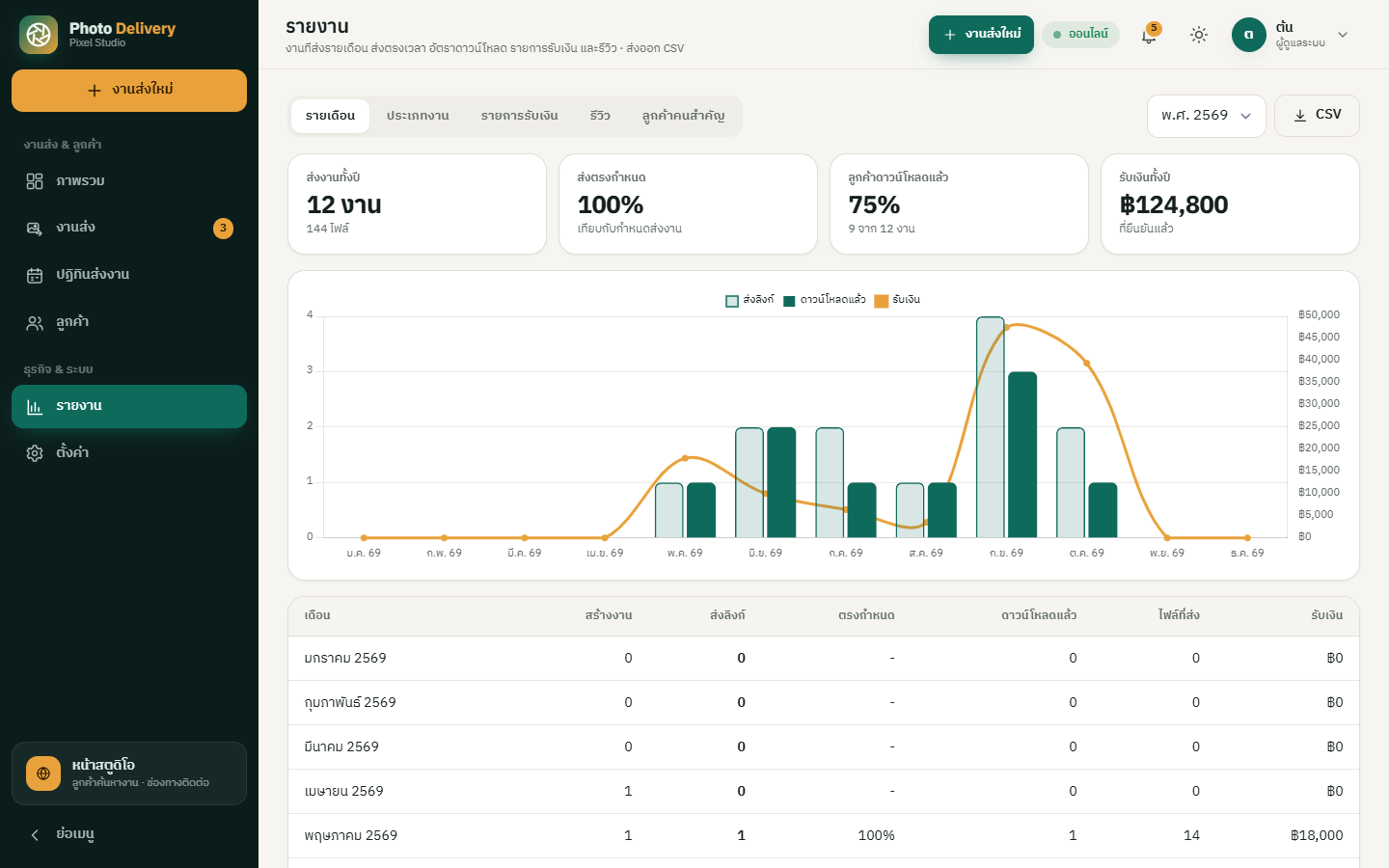Click badge 3 on งานส่ง
The image size is (1389, 868).
pyautogui.click(x=223, y=229)
